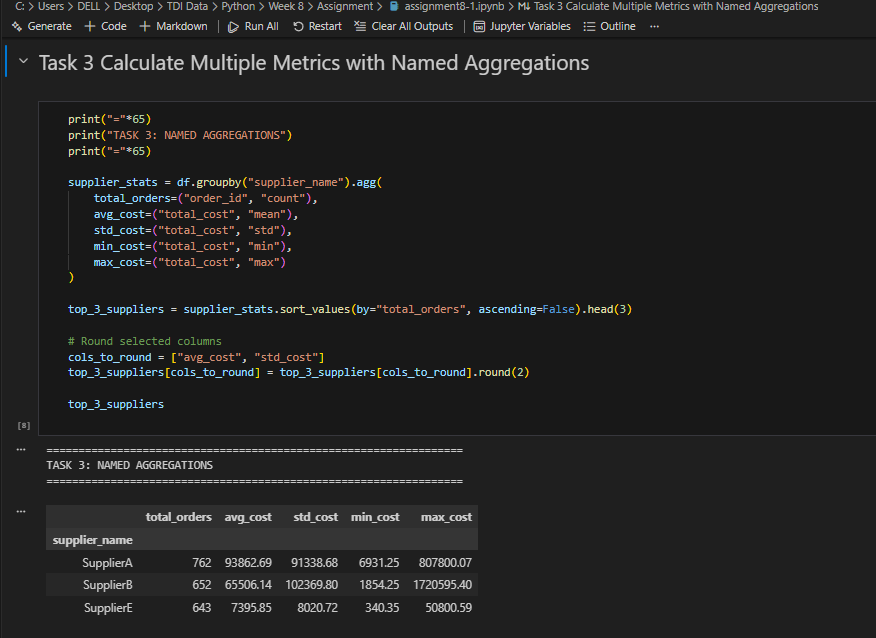Click the 'TASK 3: NAMED AGGREGATIONS' output text
This screenshot has width=876, height=638.
[x=130, y=465]
